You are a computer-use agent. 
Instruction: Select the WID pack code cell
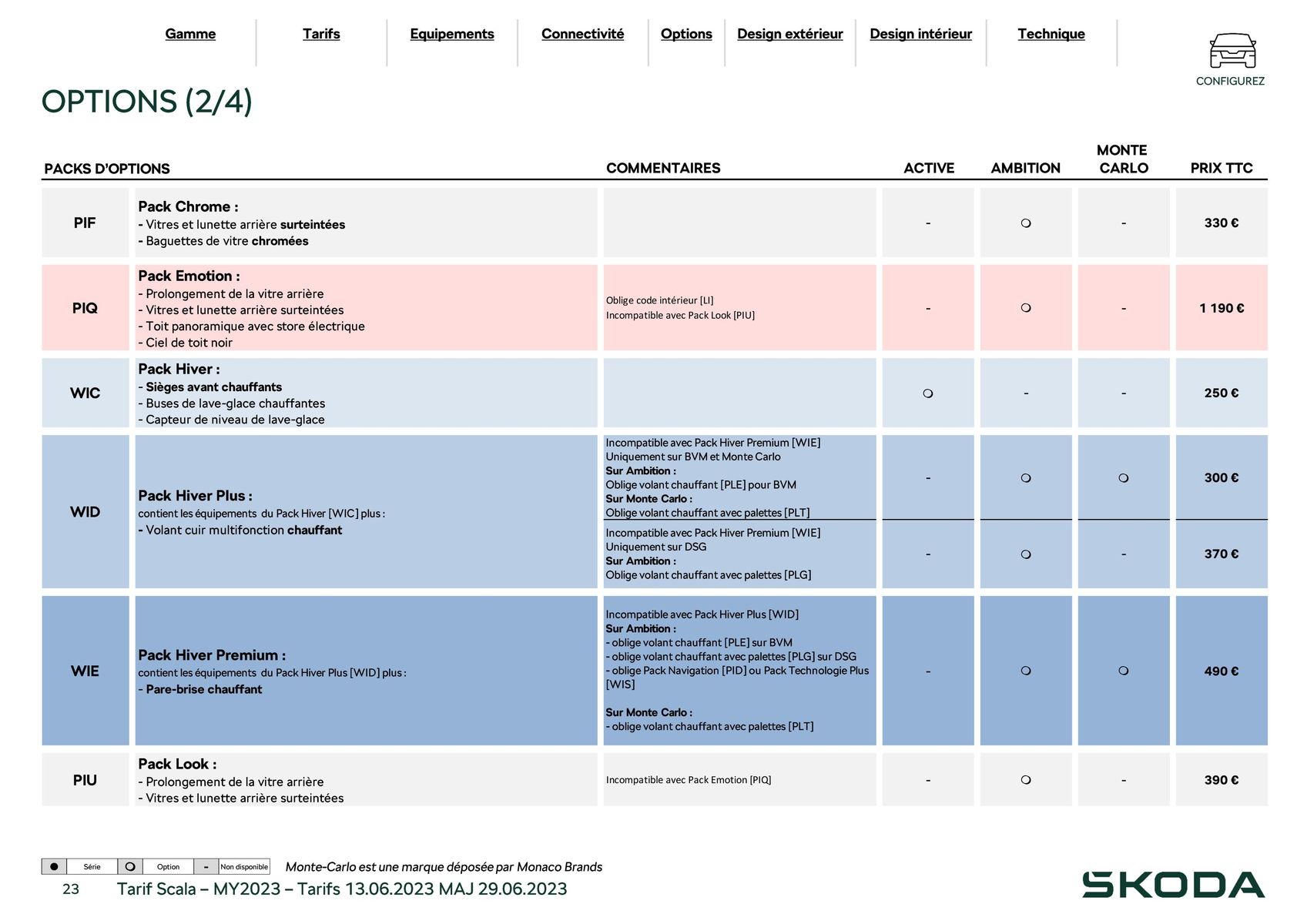pyautogui.click(x=85, y=512)
